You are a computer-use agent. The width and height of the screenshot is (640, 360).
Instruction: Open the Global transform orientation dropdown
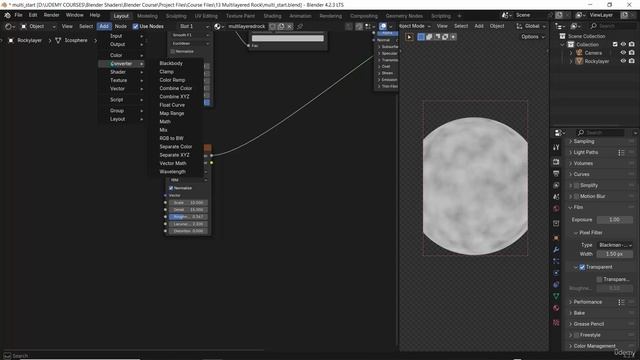[x=530, y=26]
